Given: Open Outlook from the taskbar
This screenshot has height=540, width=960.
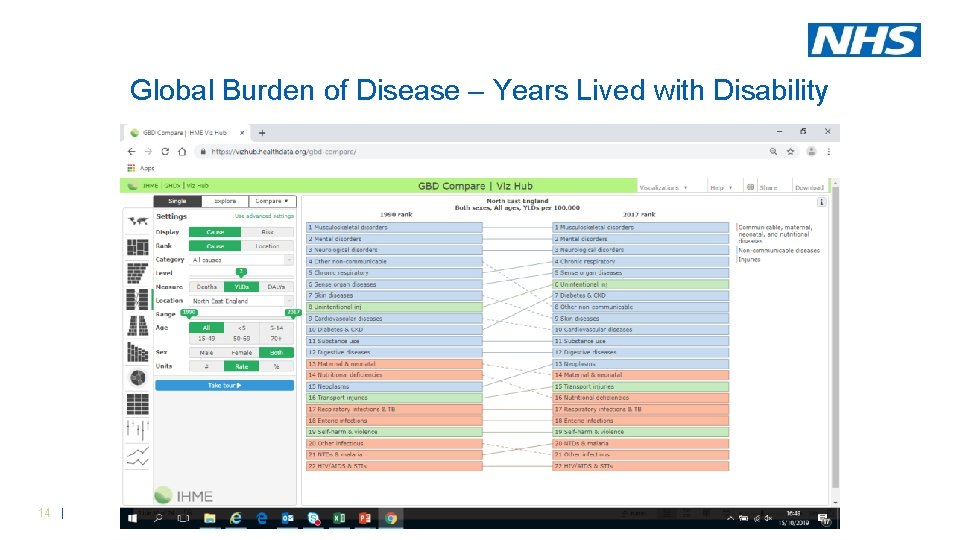Looking at the screenshot, I should tap(287, 519).
